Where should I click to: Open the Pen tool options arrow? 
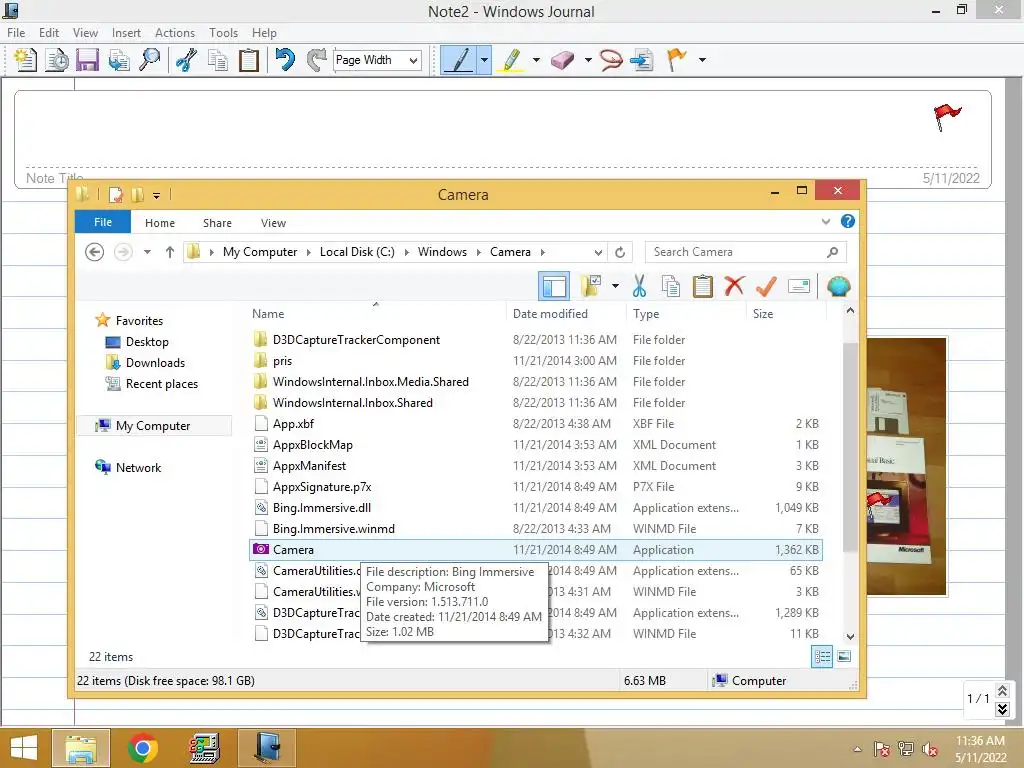click(x=484, y=60)
